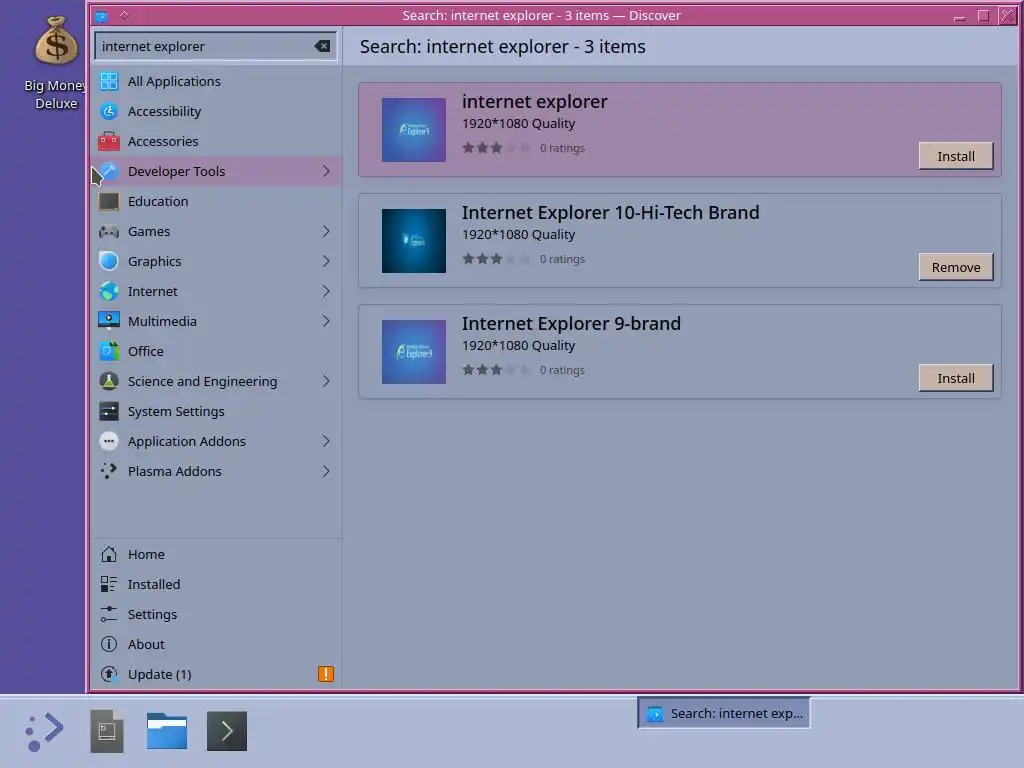Install Internet Explorer 9-brand
1024x768 pixels.
[955, 378]
